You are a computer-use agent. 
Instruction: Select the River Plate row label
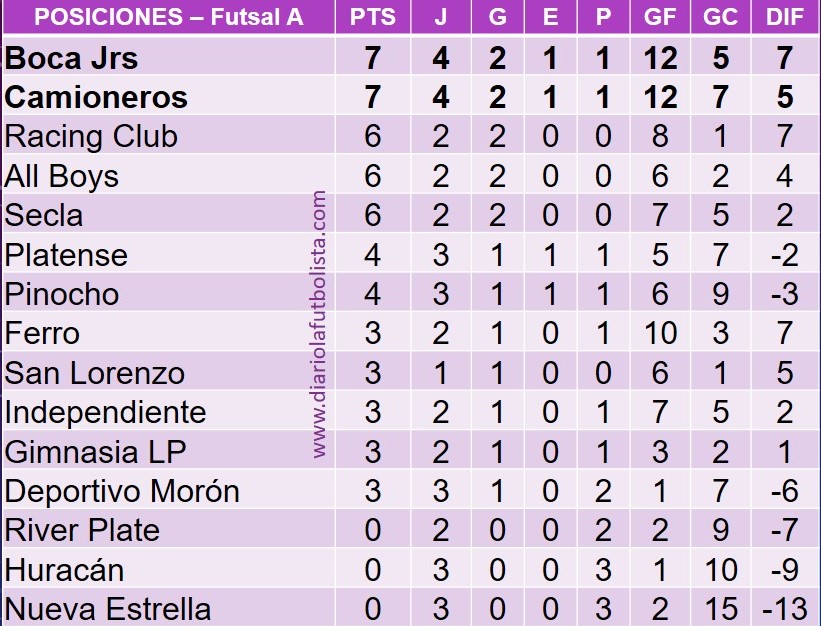pos(82,530)
